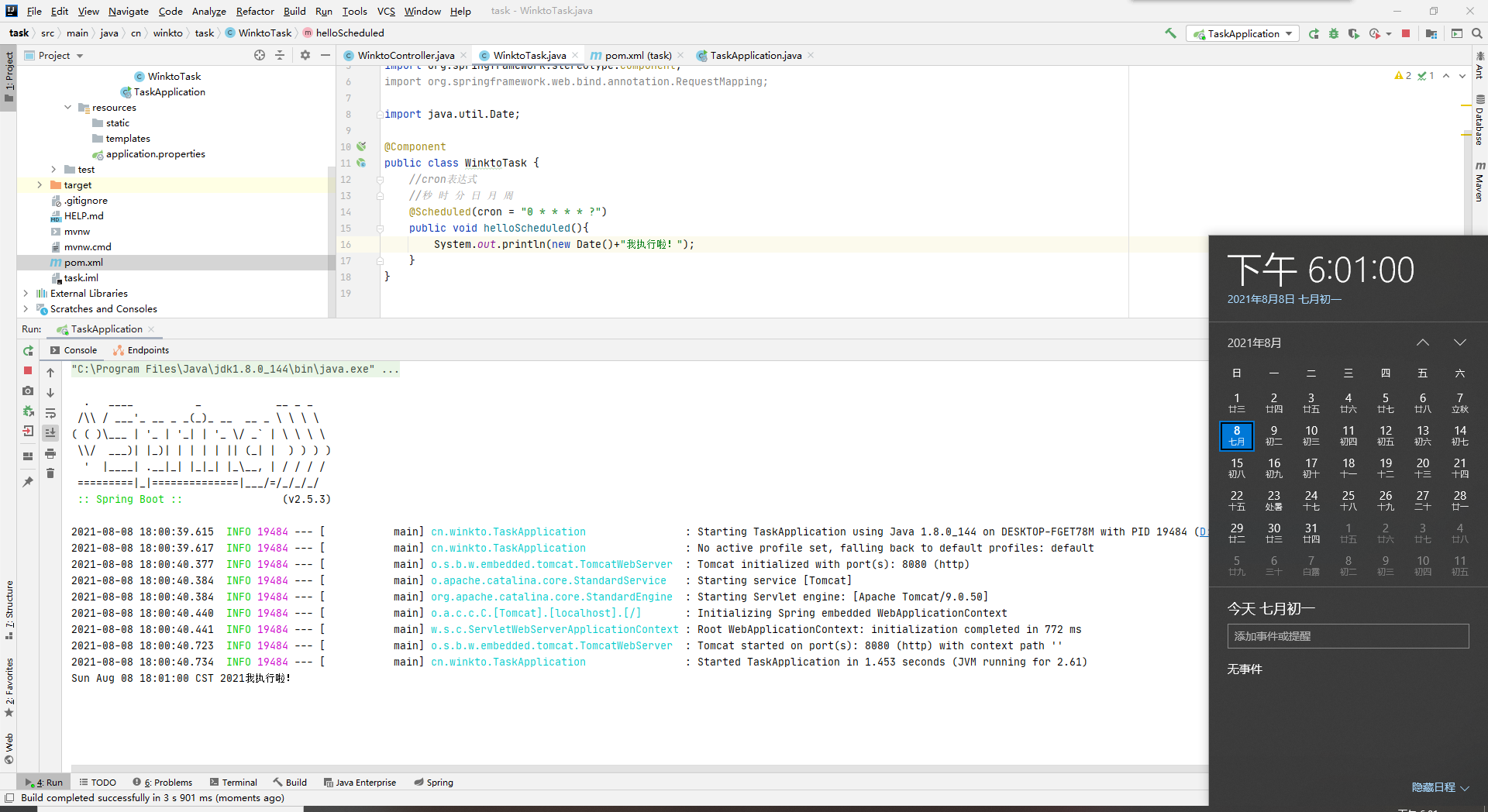Jump to next highlighted error arrow in editor

(x=1462, y=76)
